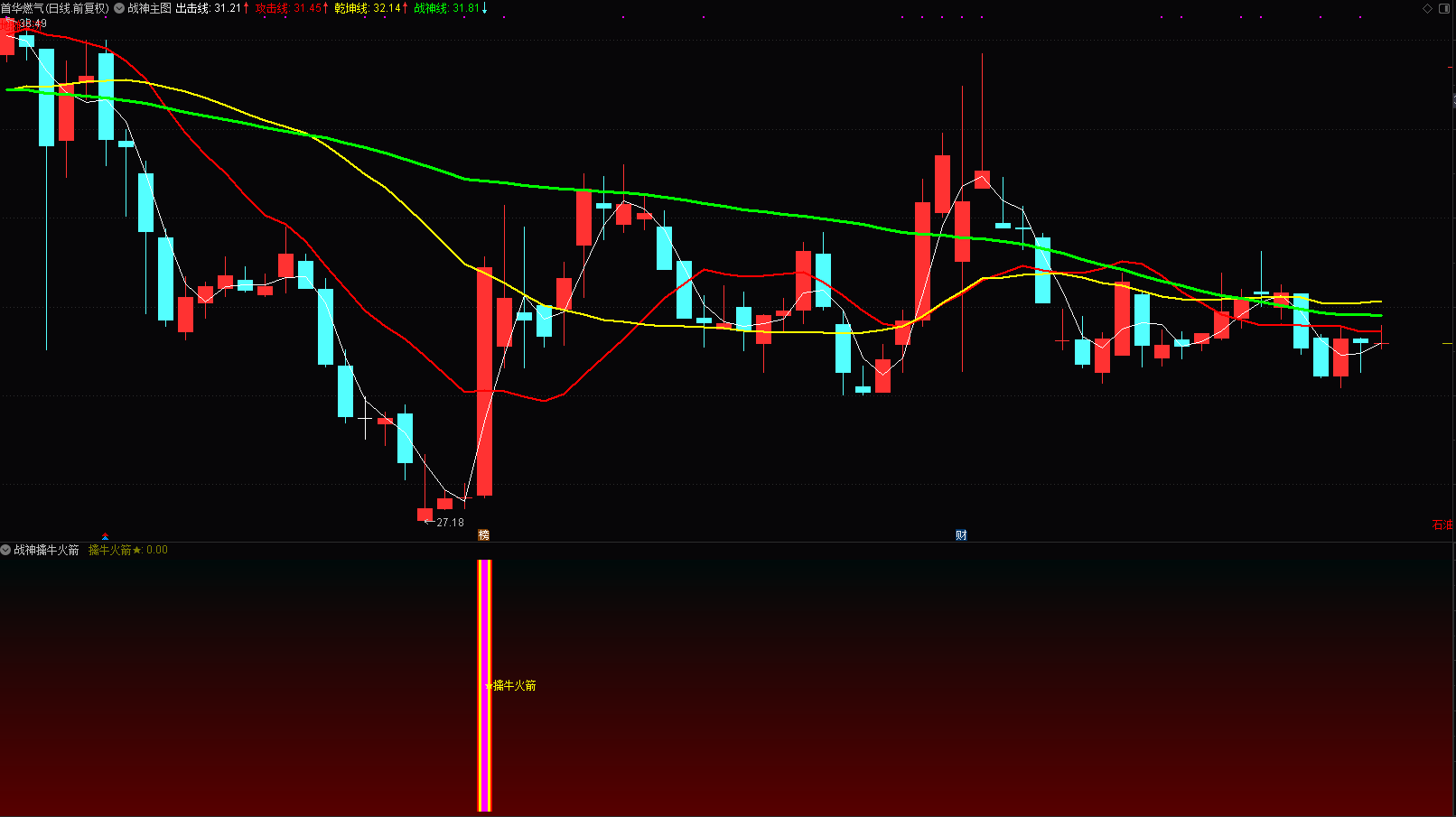Click the tall red candlestick above the 榜 marker
The image size is (1456, 817).
tap(485, 381)
